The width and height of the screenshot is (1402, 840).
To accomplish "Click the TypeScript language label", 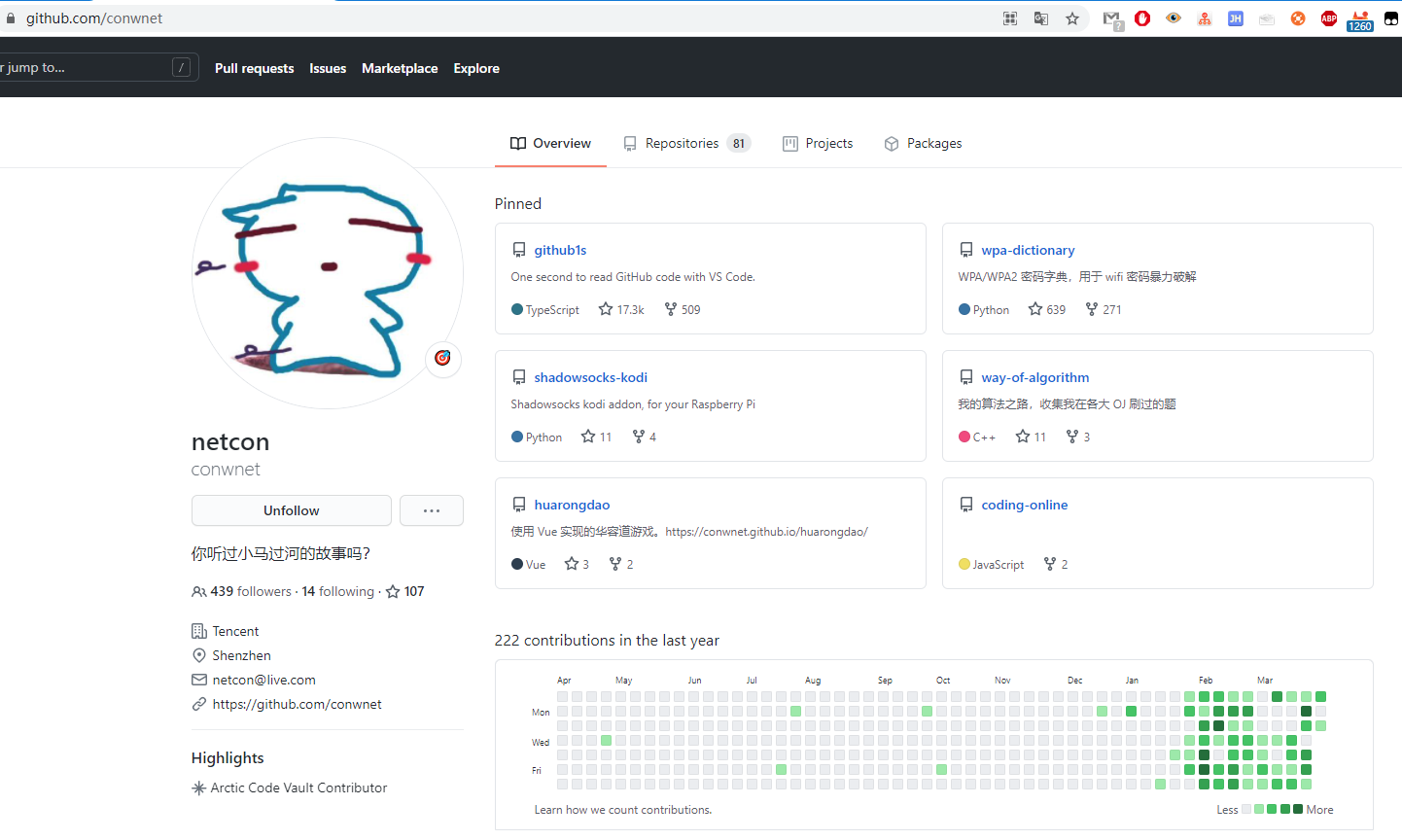I will pos(552,310).
